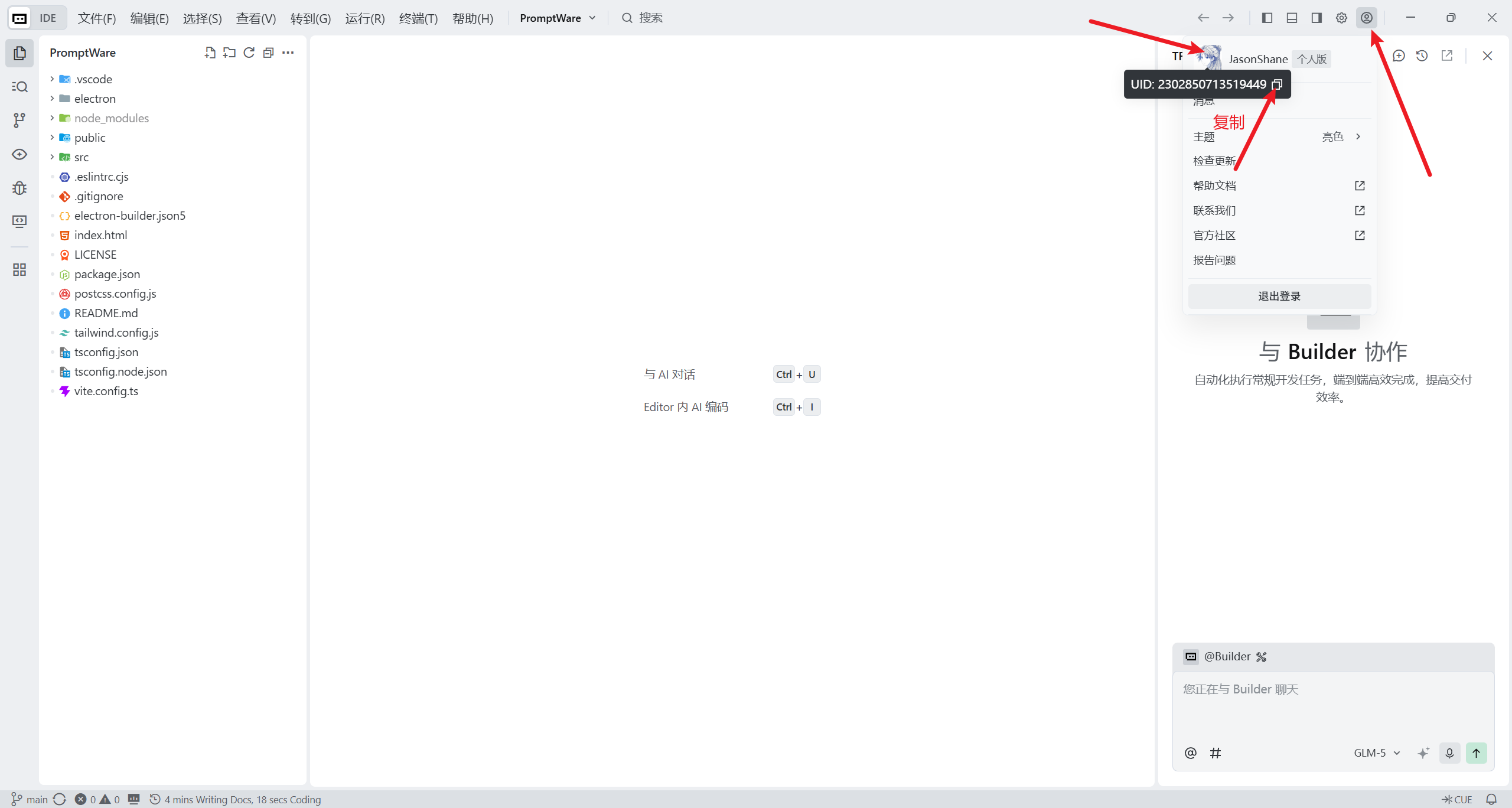Open the GLM-5 model dropdown
1512x808 pixels.
1377,753
